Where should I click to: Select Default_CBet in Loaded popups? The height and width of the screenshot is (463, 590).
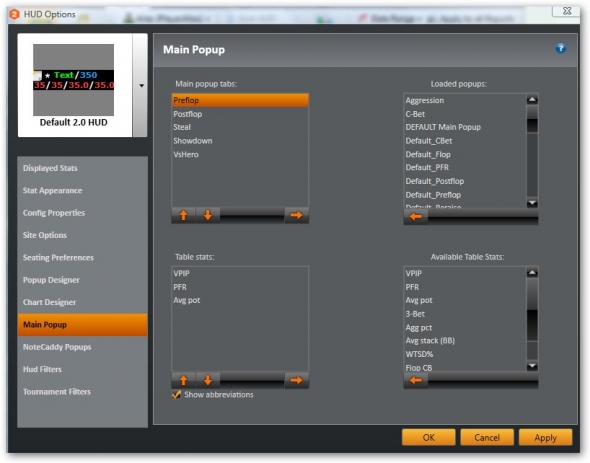465,141
